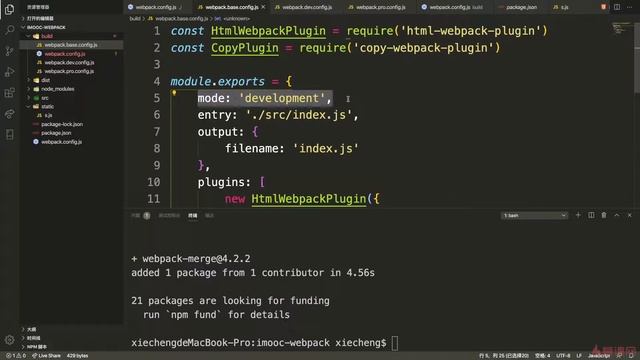The height and width of the screenshot is (360, 640).
Task: Kill the terminal with trash icon
Action: pyautogui.click(x=604, y=215)
